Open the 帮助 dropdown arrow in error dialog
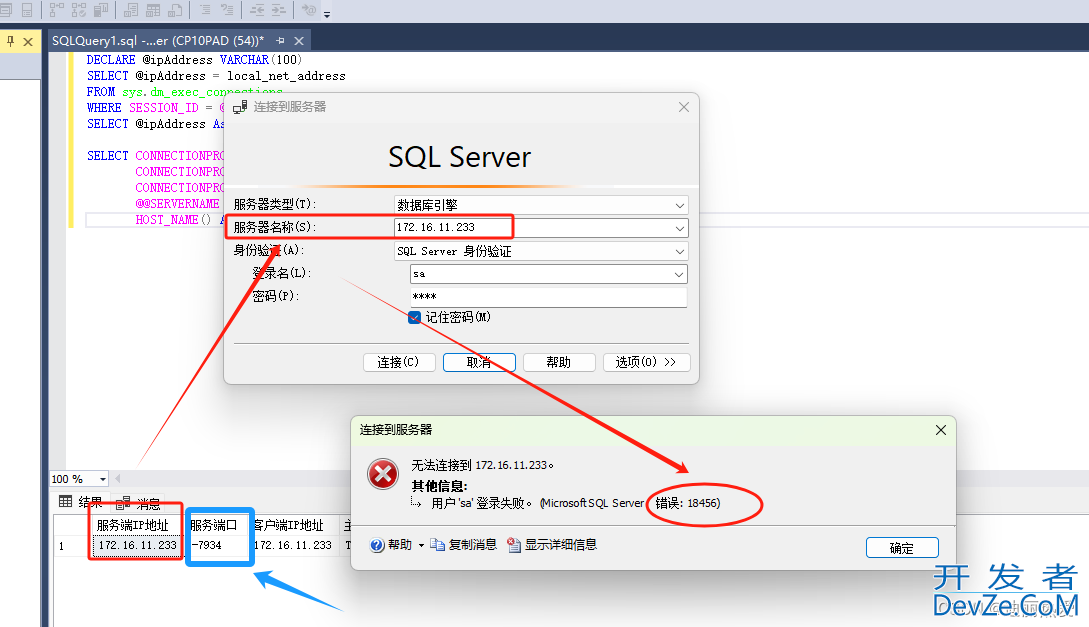Image resolution: width=1089 pixels, height=627 pixels. click(x=421, y=546)
